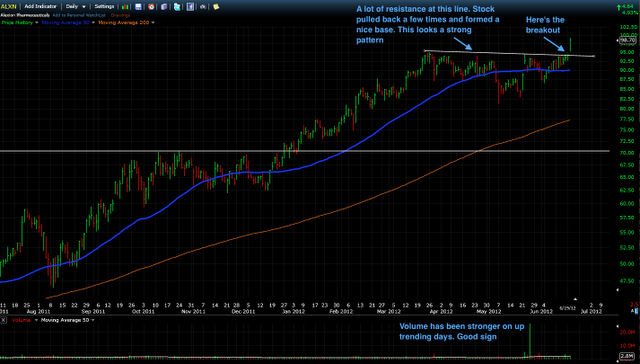Click the save chart floppy disk icon
Image resolution: width=640 pixels, height=364 pixels.
[138, 7]
